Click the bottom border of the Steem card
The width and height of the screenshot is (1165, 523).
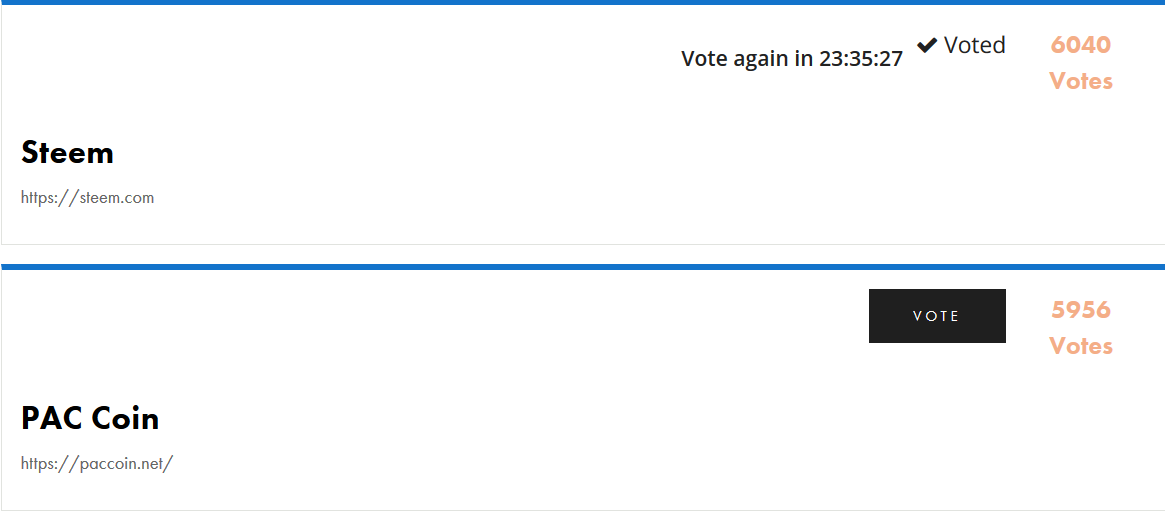(582, 244)
